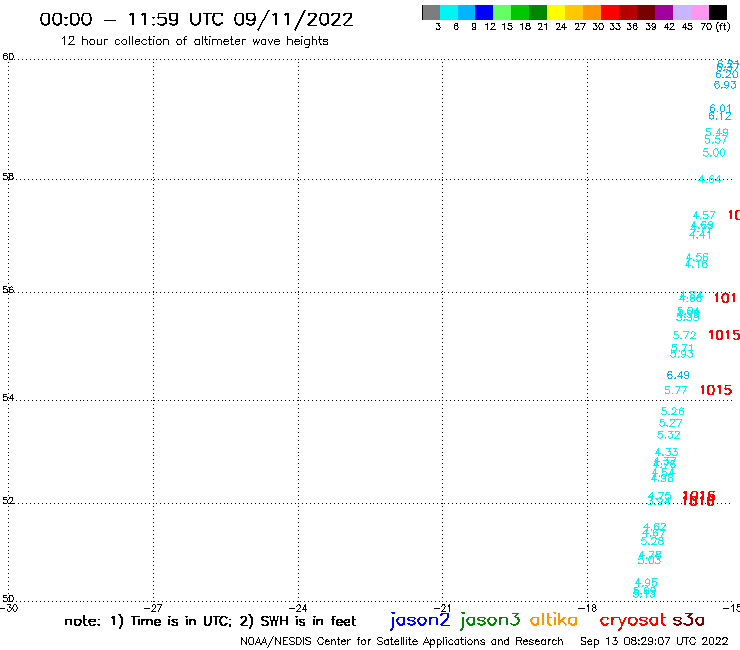Viewport: 740px width, 650px height.
Task: Click the latitude axis label '54'
Action: 8,397
